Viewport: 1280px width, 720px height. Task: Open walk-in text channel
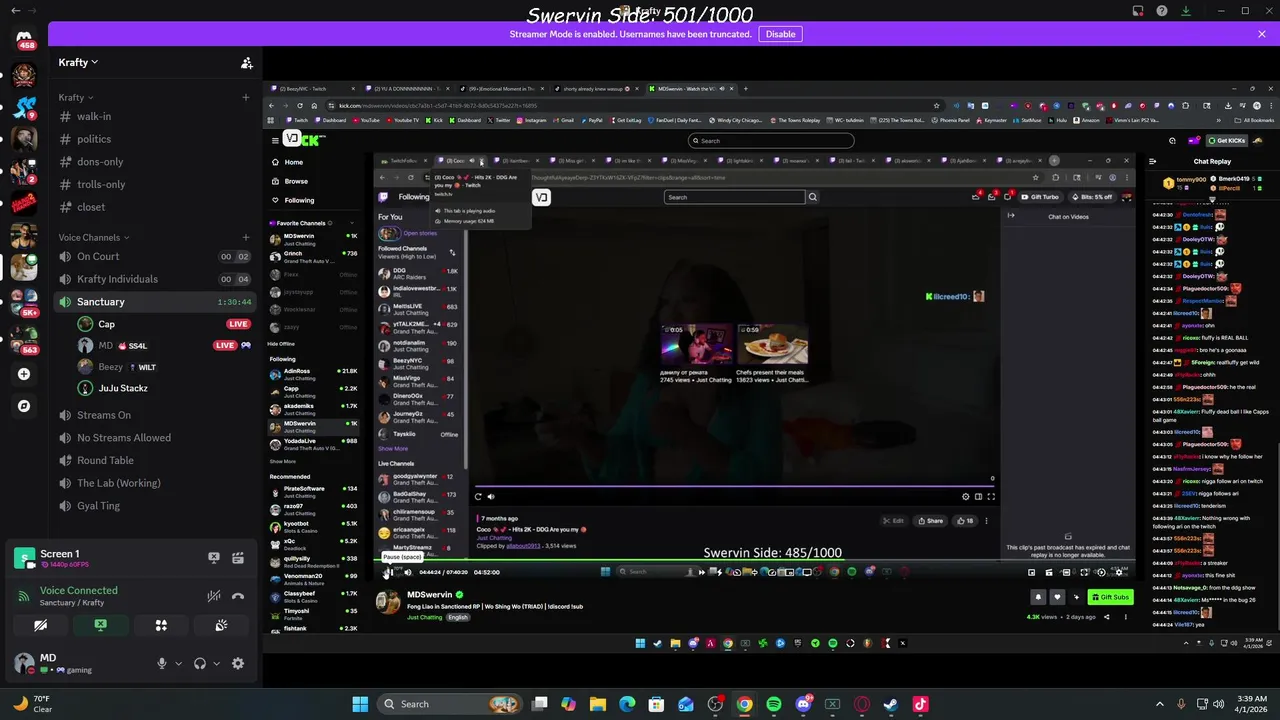tap(155, 116)
